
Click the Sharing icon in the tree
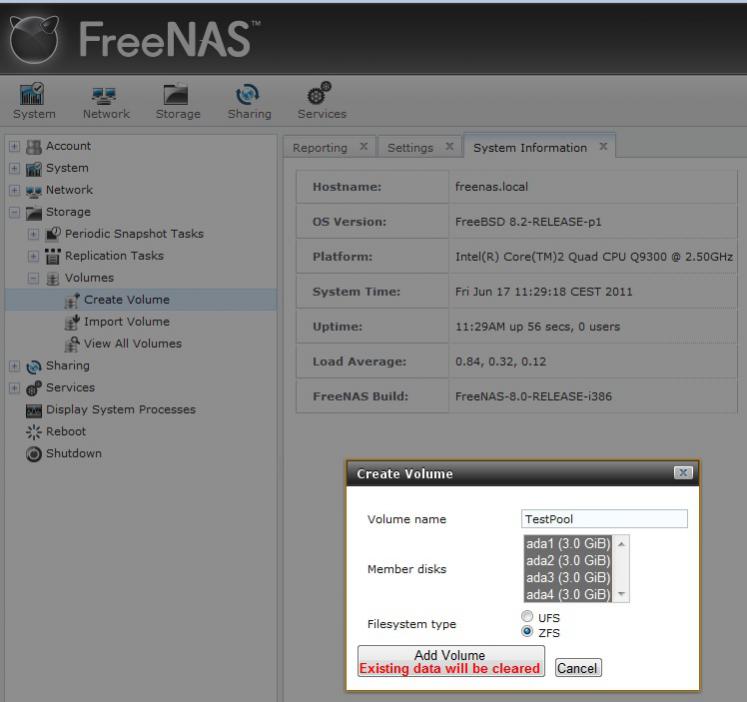pyautogui.click(x=33, y=366)
